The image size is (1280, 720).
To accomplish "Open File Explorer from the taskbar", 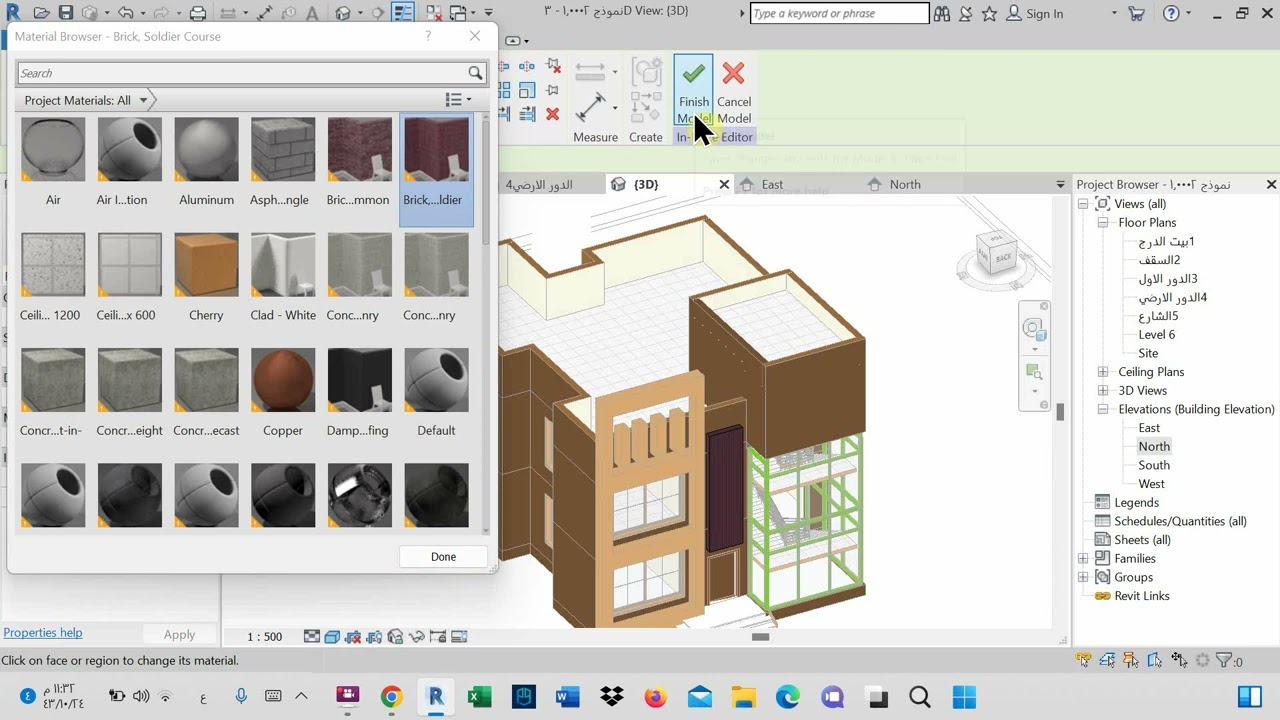I will pos(743,697).
